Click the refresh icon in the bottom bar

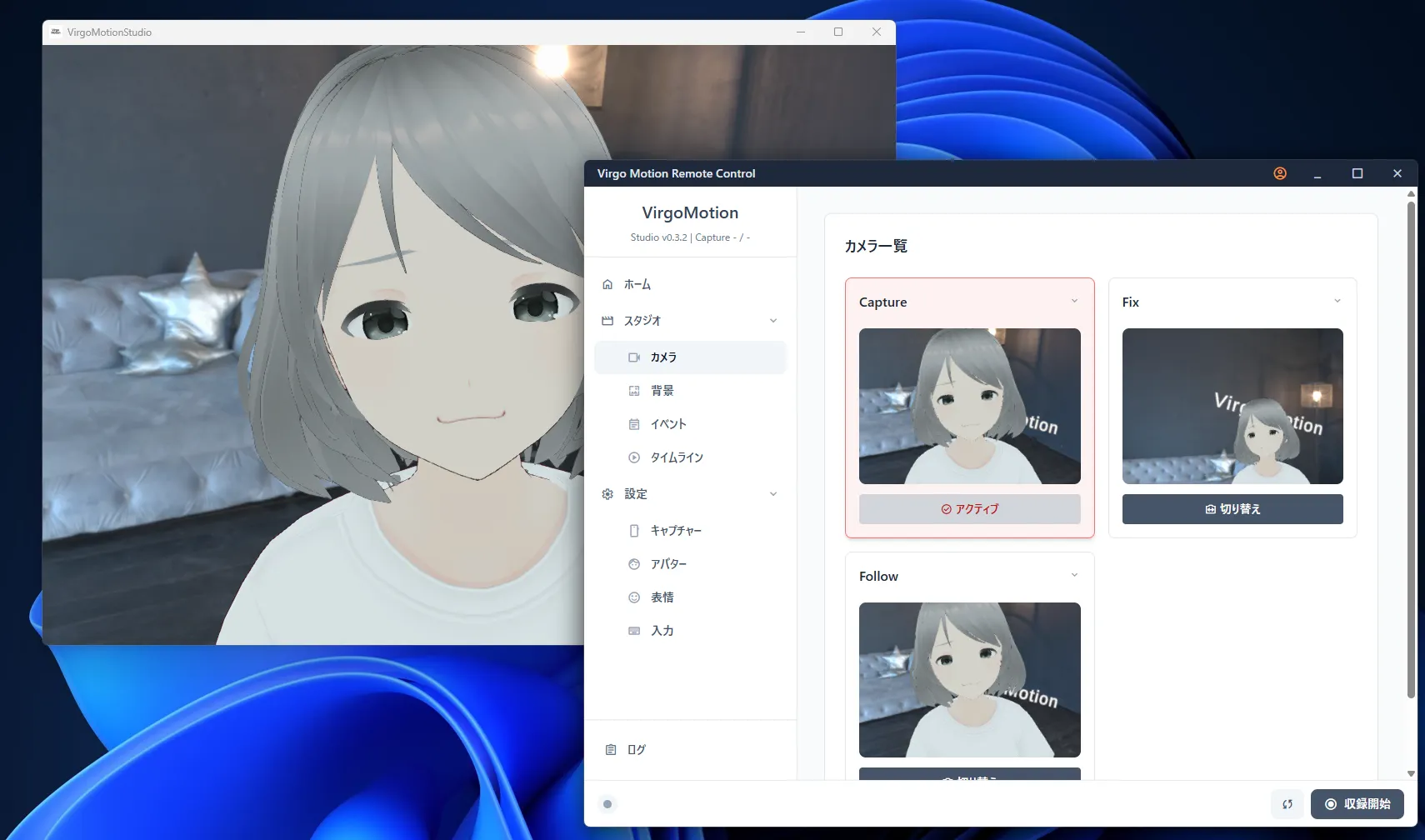coord(1287,804)
